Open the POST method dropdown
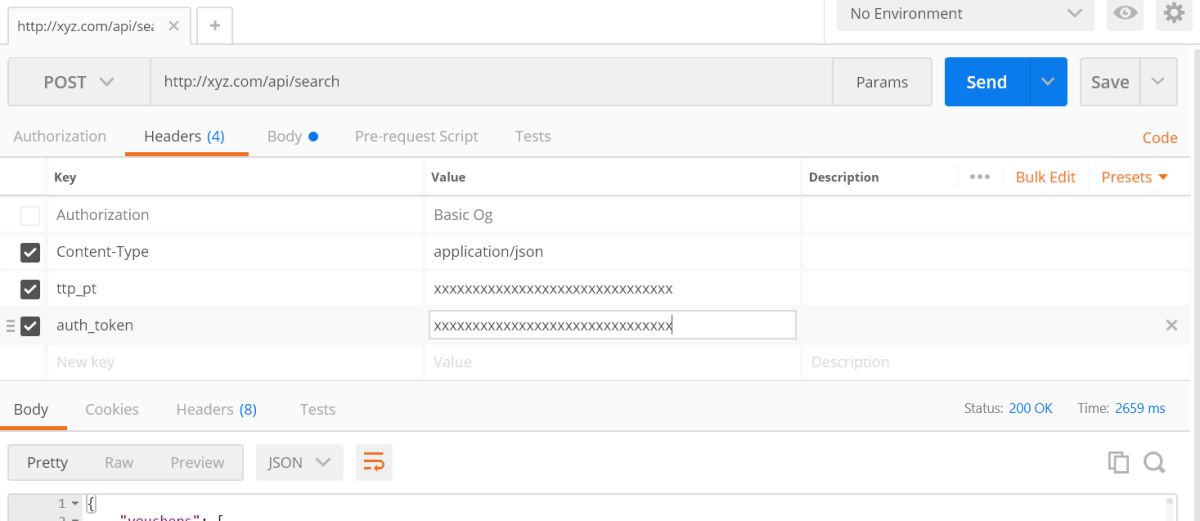Screen dimensions: 1200x521 pos(79,82)
